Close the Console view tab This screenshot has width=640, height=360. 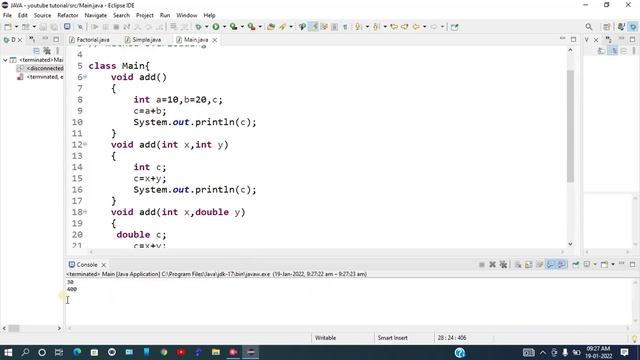[x=104, y=265]
